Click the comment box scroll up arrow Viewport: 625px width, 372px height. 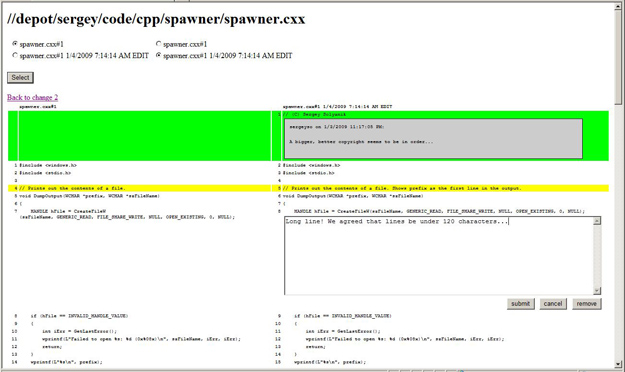[597, 220]
